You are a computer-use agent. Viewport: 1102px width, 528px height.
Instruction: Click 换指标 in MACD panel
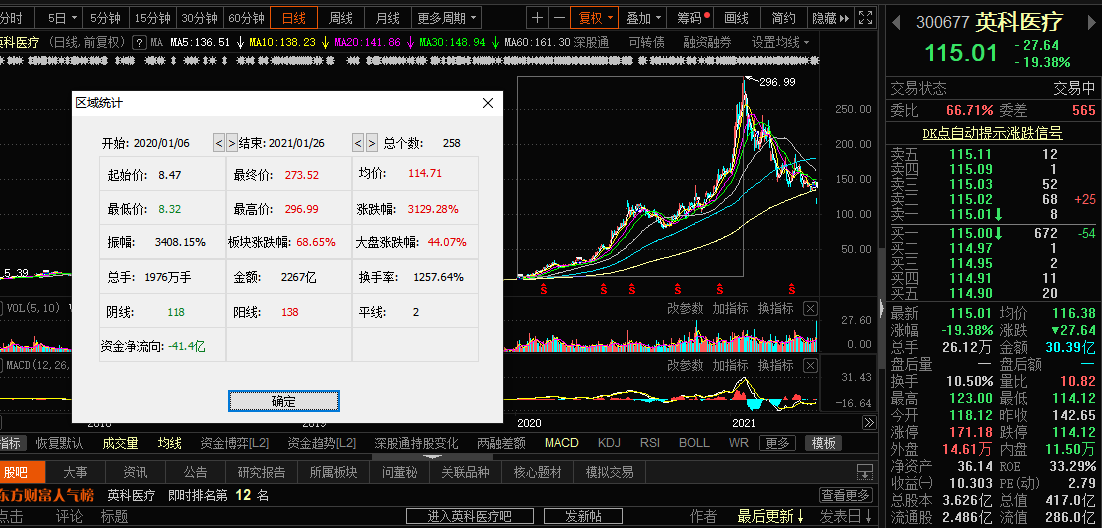click(775, 366)
